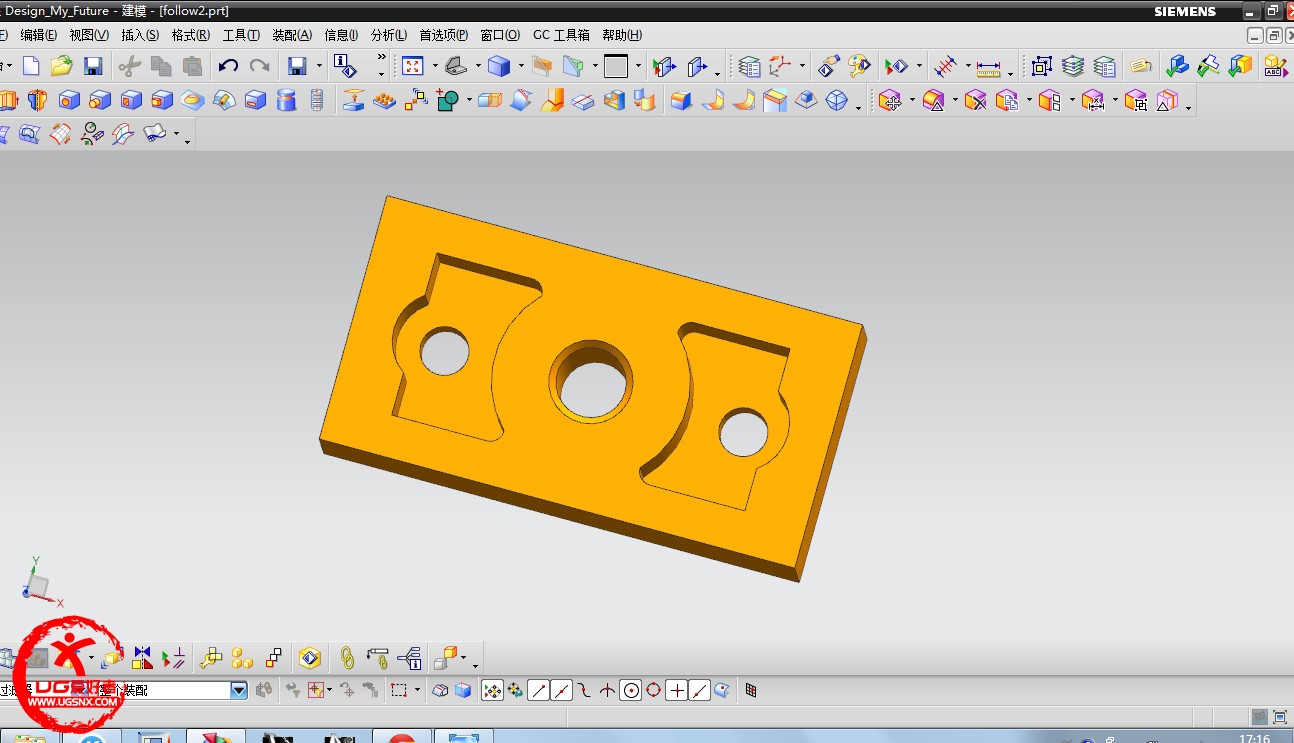Click the Assembly Constraints chain icon

point(347,658)
